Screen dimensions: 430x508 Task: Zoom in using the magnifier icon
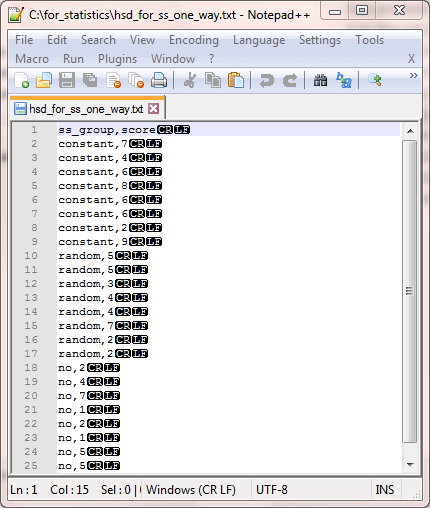[375, 80]
